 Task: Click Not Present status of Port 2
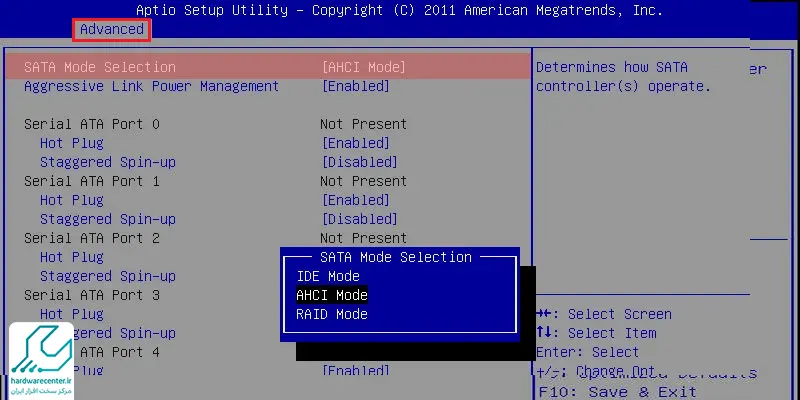(363, 238)
